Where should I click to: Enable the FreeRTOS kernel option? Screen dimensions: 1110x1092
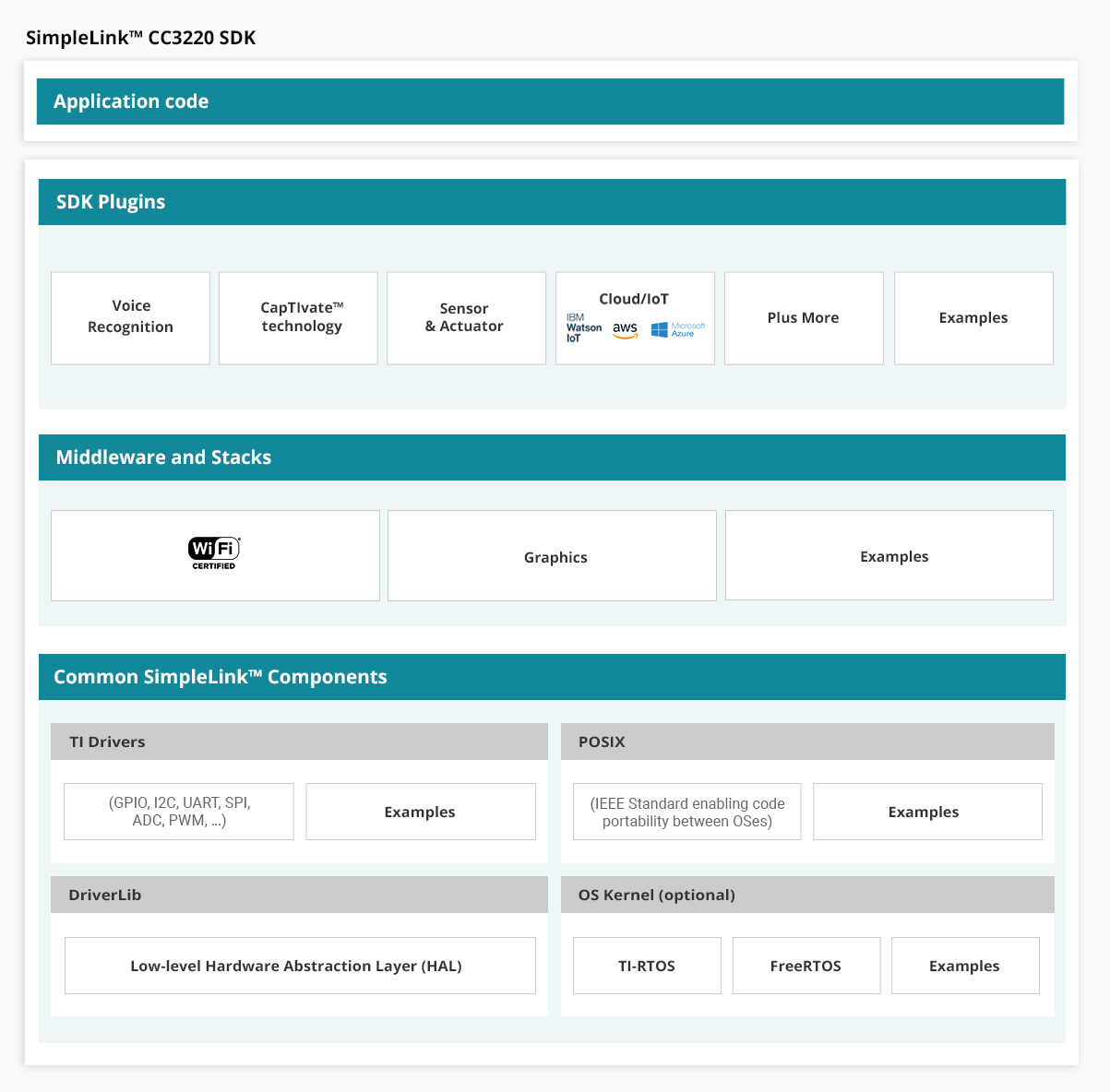pyautogui.click(x=806, y=965)
